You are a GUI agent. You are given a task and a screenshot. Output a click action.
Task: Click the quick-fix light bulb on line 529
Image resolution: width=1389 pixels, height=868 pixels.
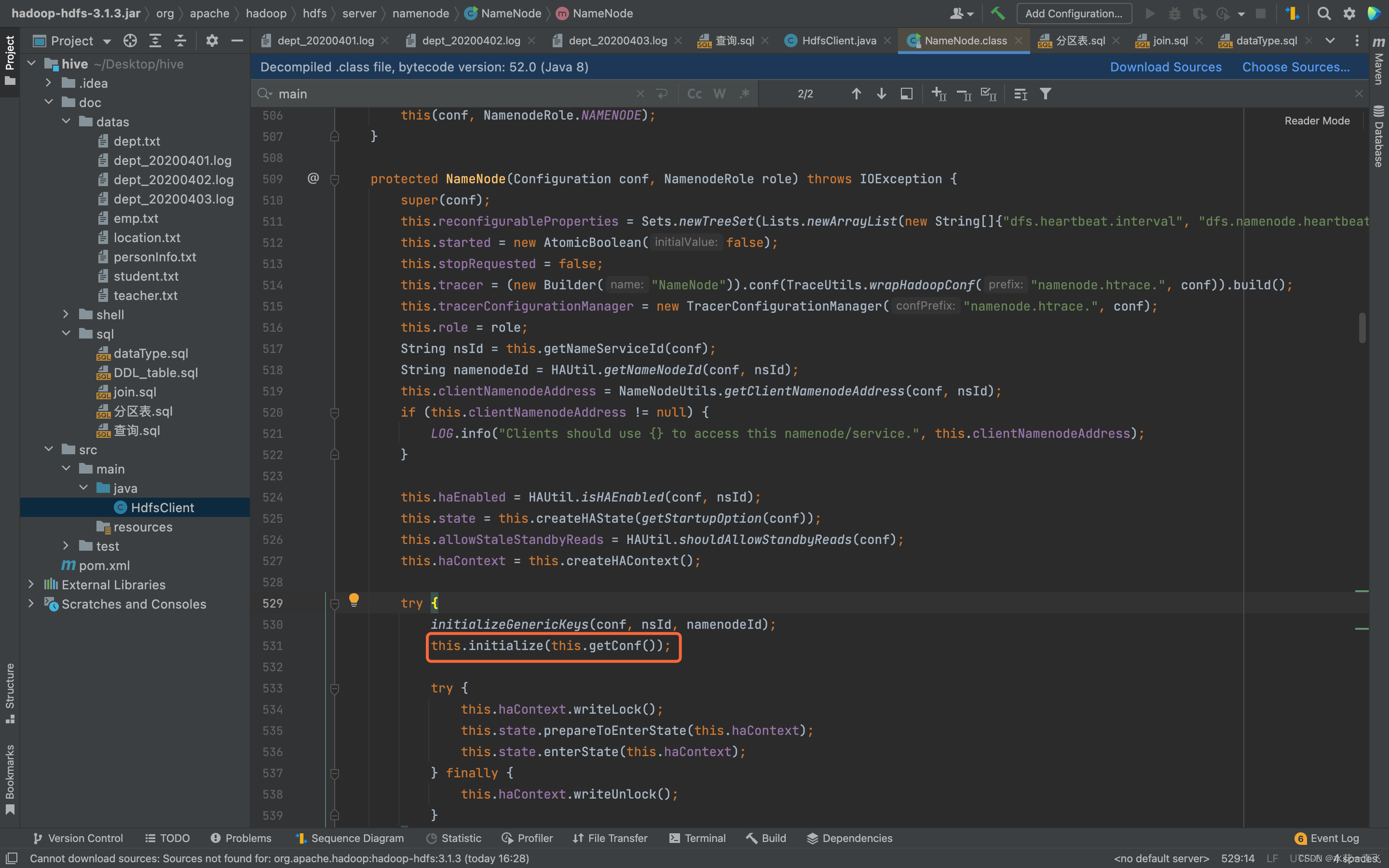pyautogui.click(x=354, y=600)
